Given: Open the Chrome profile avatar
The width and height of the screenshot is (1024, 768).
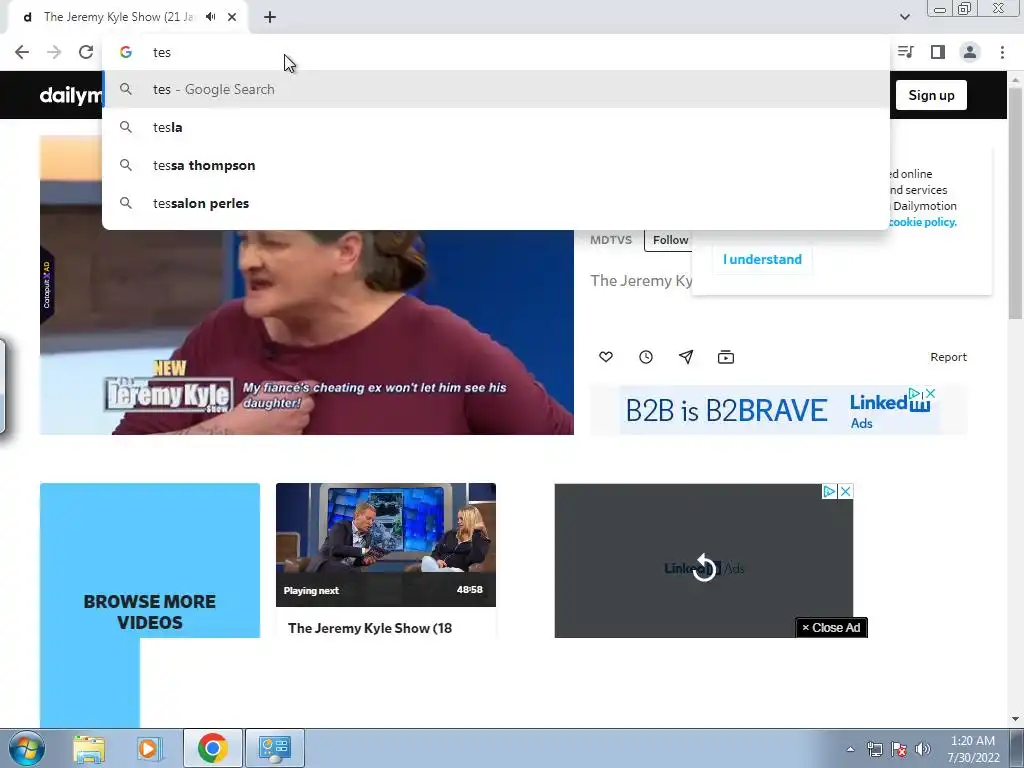Looking at the screenshot, I should [970, 52].
